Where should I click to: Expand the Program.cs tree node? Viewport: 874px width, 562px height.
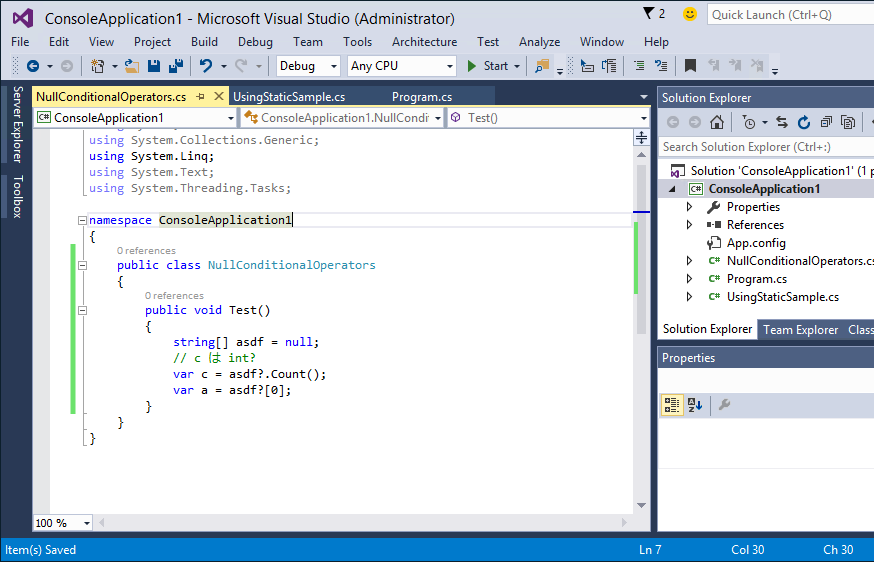click(690, 279)
